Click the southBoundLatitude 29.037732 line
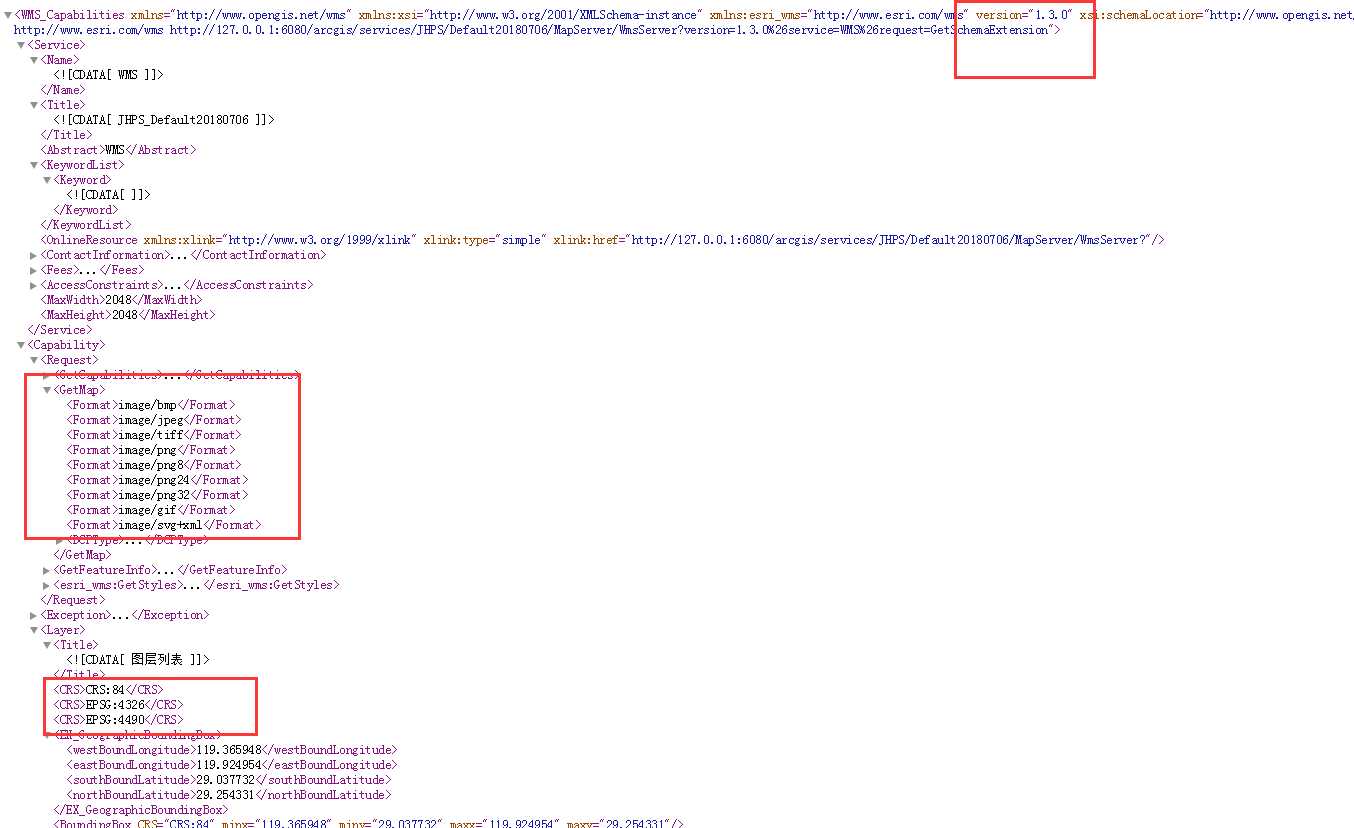1354x828 pixels. tap(228, 780)
